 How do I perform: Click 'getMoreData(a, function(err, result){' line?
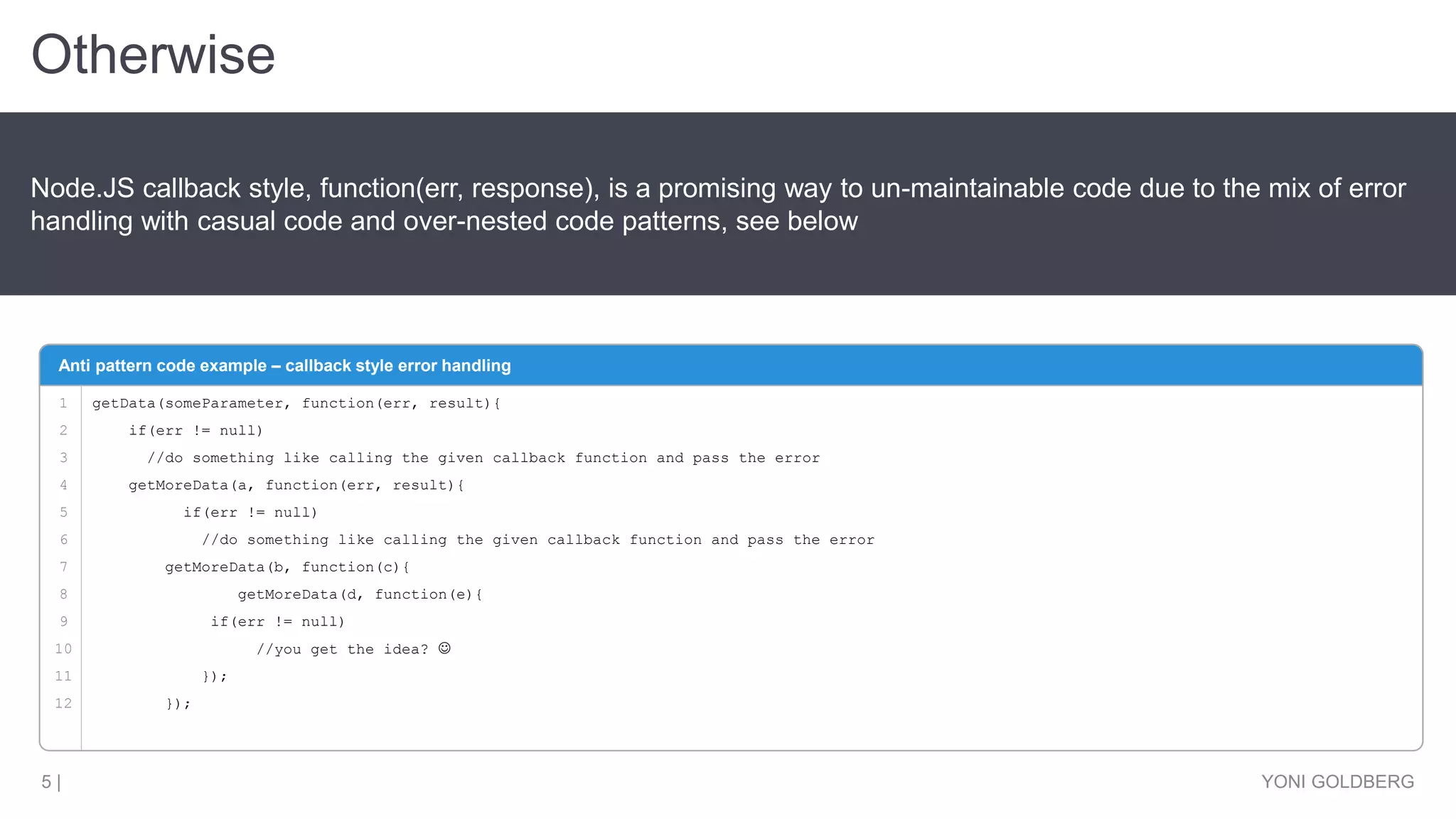click(x=296, y=485)
